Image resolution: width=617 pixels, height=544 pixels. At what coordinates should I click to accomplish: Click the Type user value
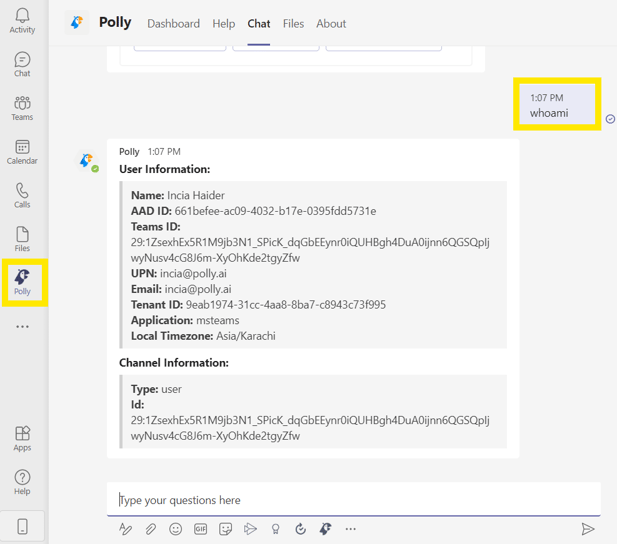click(x=172, y=389)
